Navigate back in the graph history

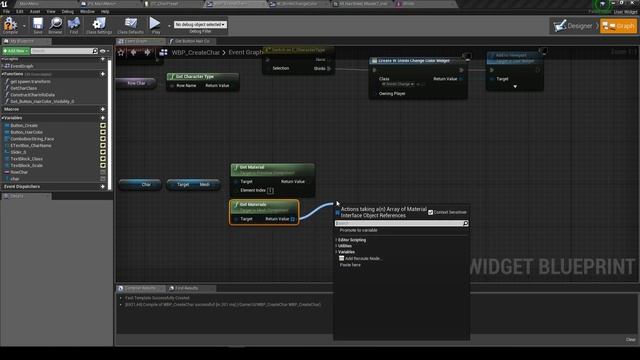tap(133, 52)
